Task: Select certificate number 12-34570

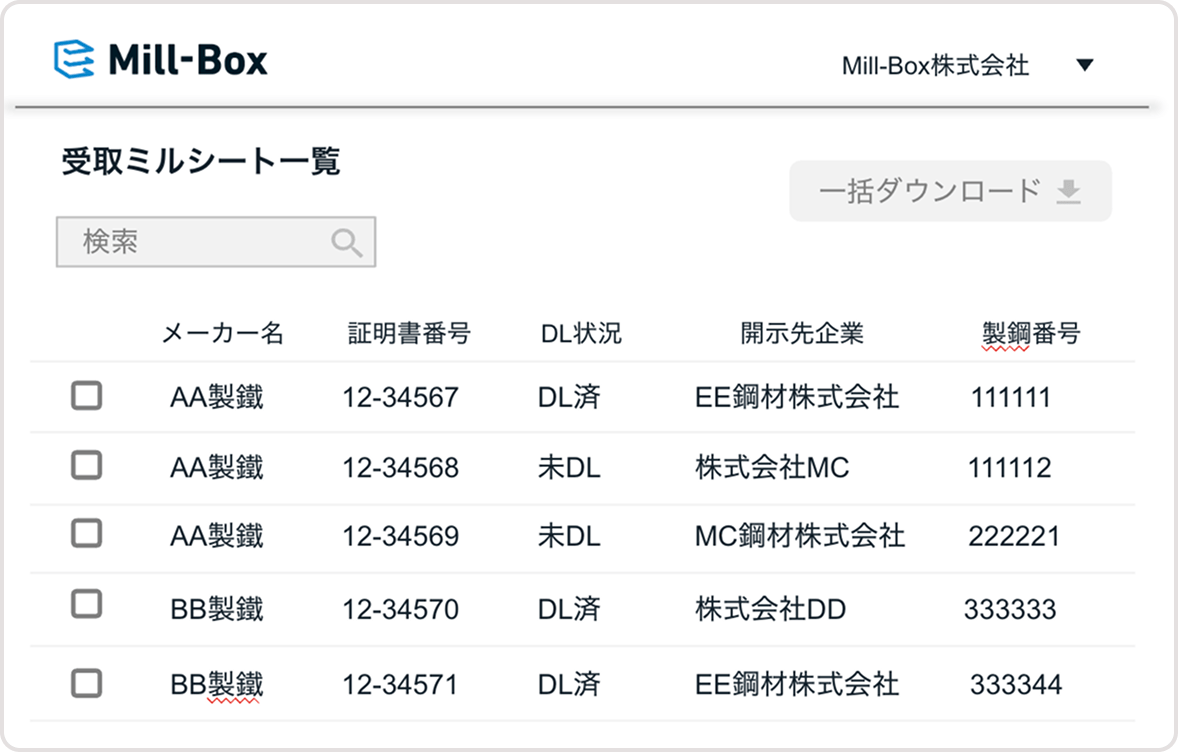Action: (400, 609)
